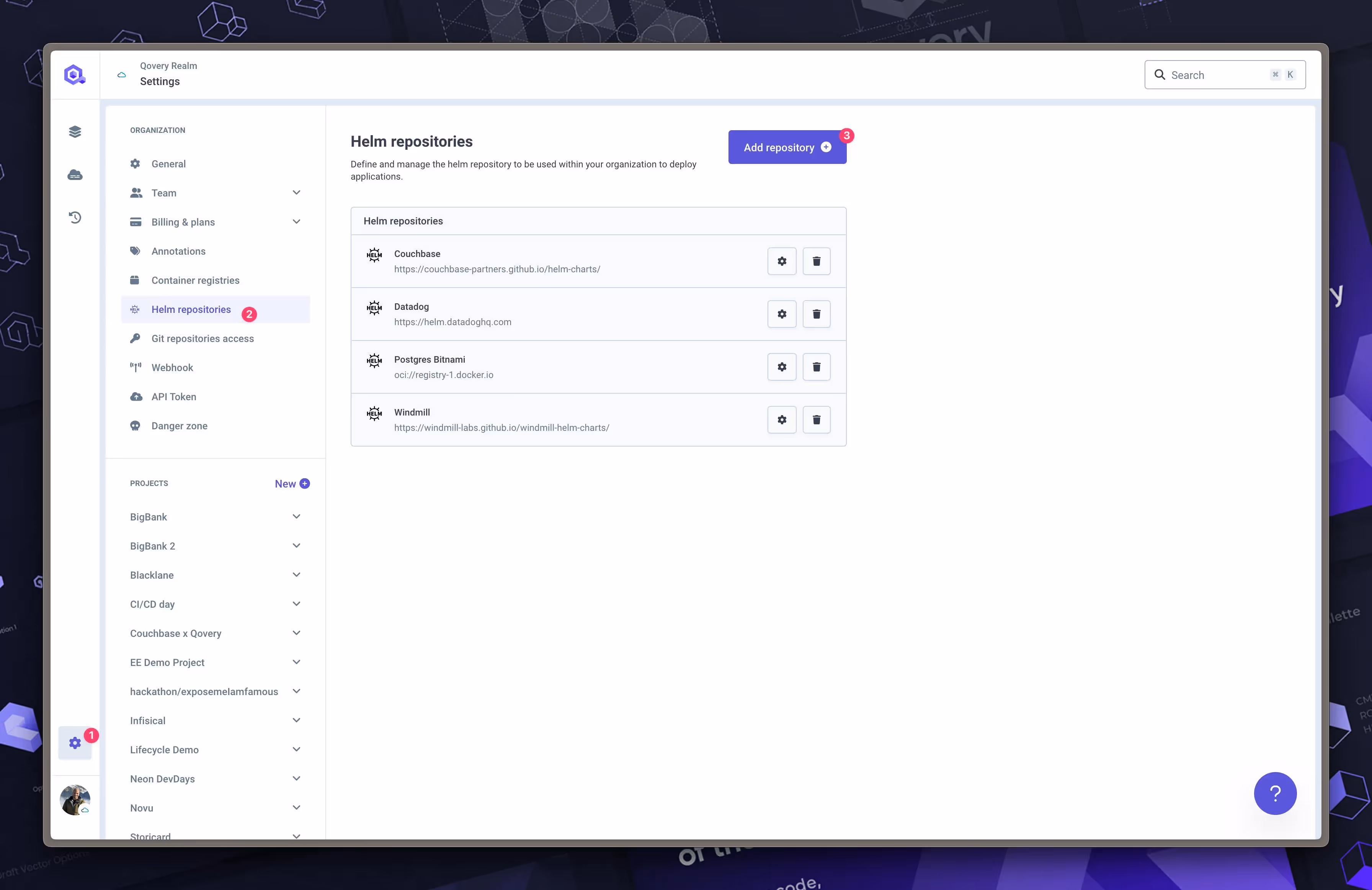
Task: Delete the Postgres Bitnami repository
Action: [816, 367]
